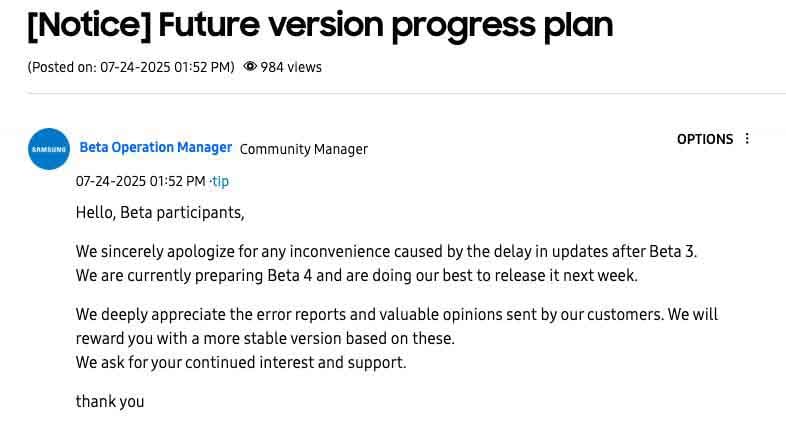Click the continued interest and support line
The width and height of the screenshot is (786, 427).
241,362
